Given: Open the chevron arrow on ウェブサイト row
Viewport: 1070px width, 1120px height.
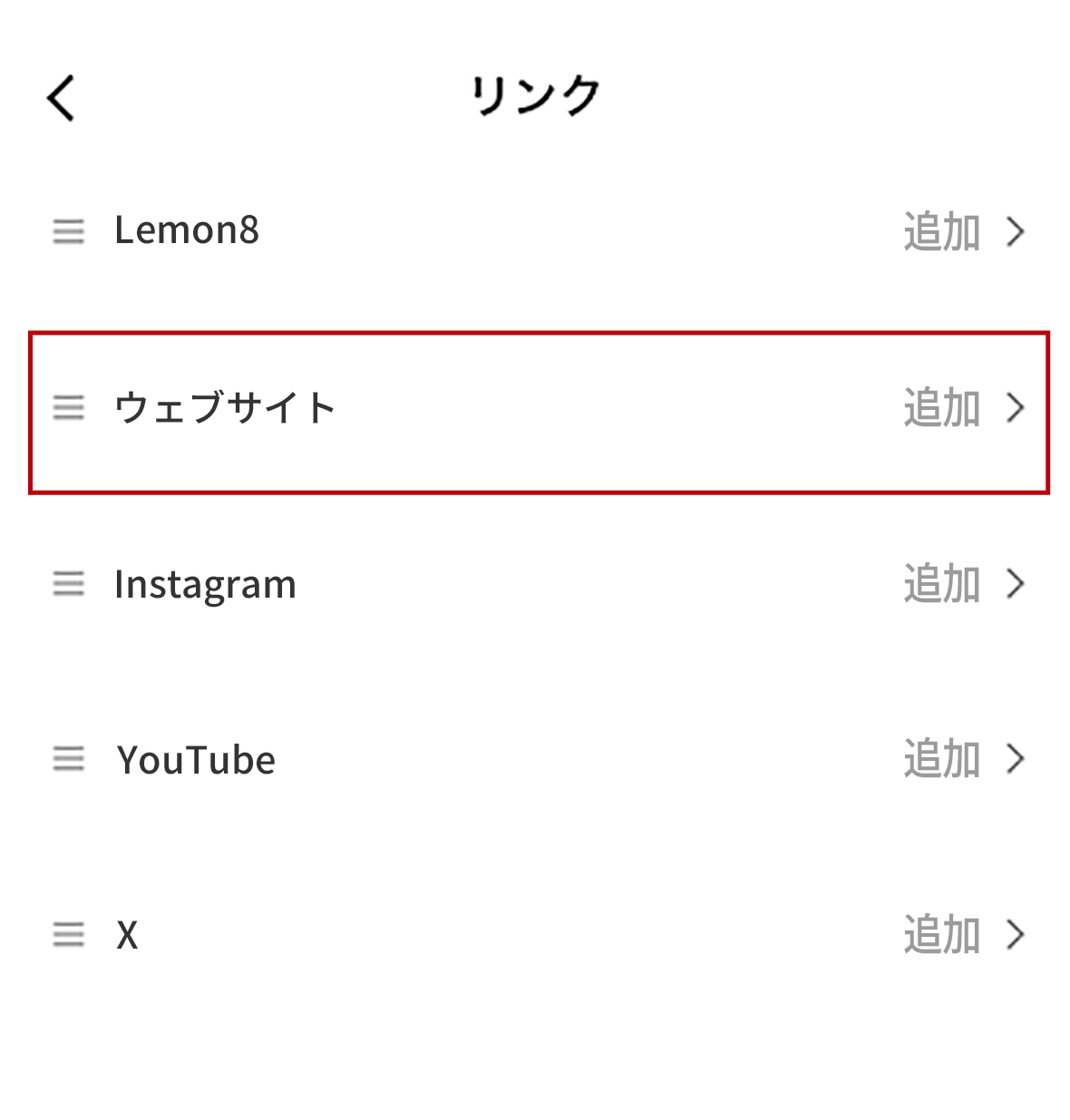Looking at the screenshot, I should (1016, 407).
